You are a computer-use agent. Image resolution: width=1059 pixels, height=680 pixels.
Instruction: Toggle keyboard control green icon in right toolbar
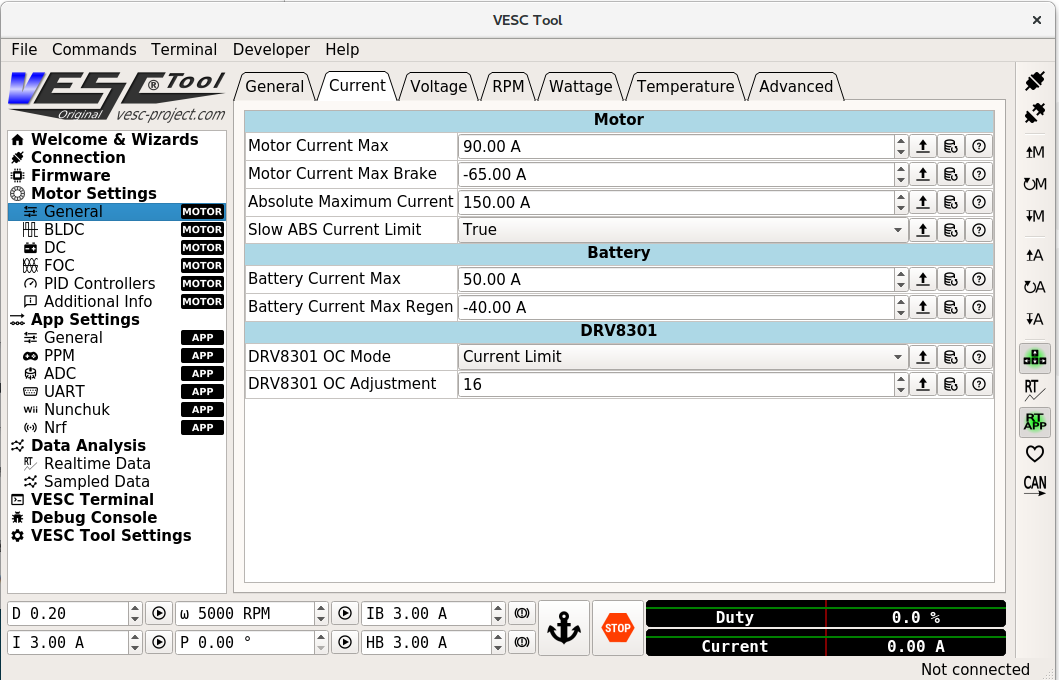[1034, 358]
